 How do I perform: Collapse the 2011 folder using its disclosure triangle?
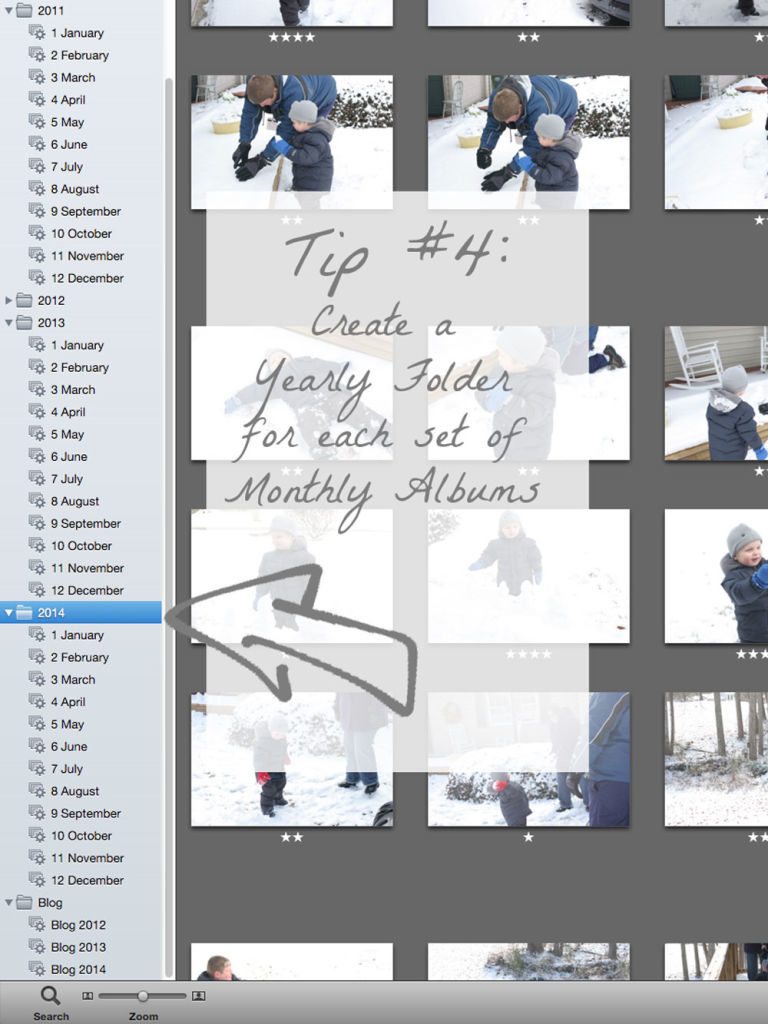8,10
